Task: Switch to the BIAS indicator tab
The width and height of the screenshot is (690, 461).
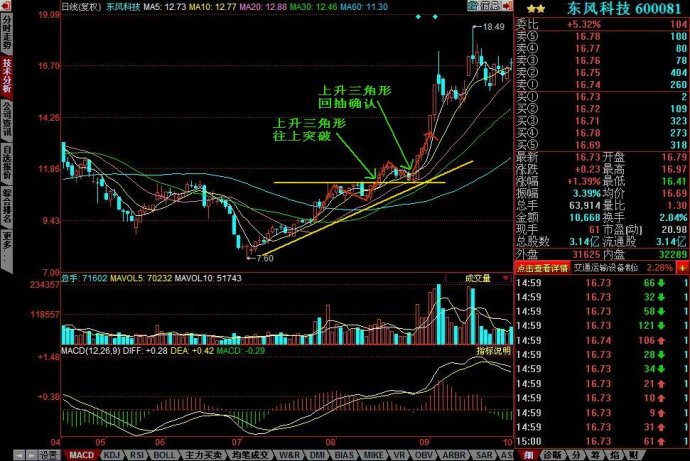Action: pos(344,455)
